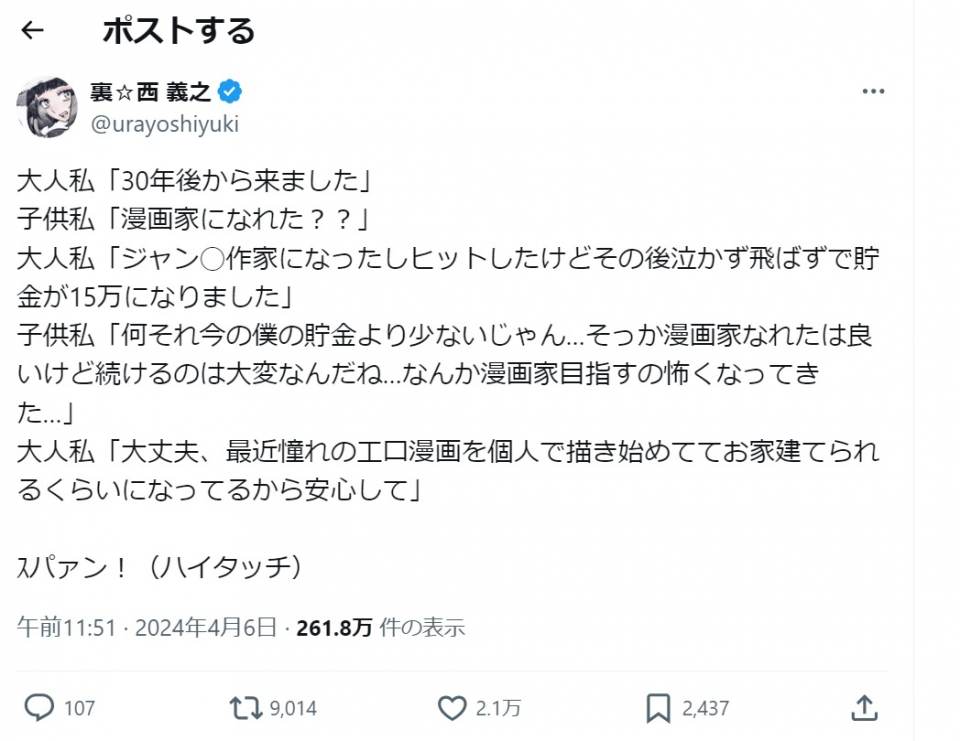
Task: Repost this post using the retweet icon
Action: click(242, 708)
